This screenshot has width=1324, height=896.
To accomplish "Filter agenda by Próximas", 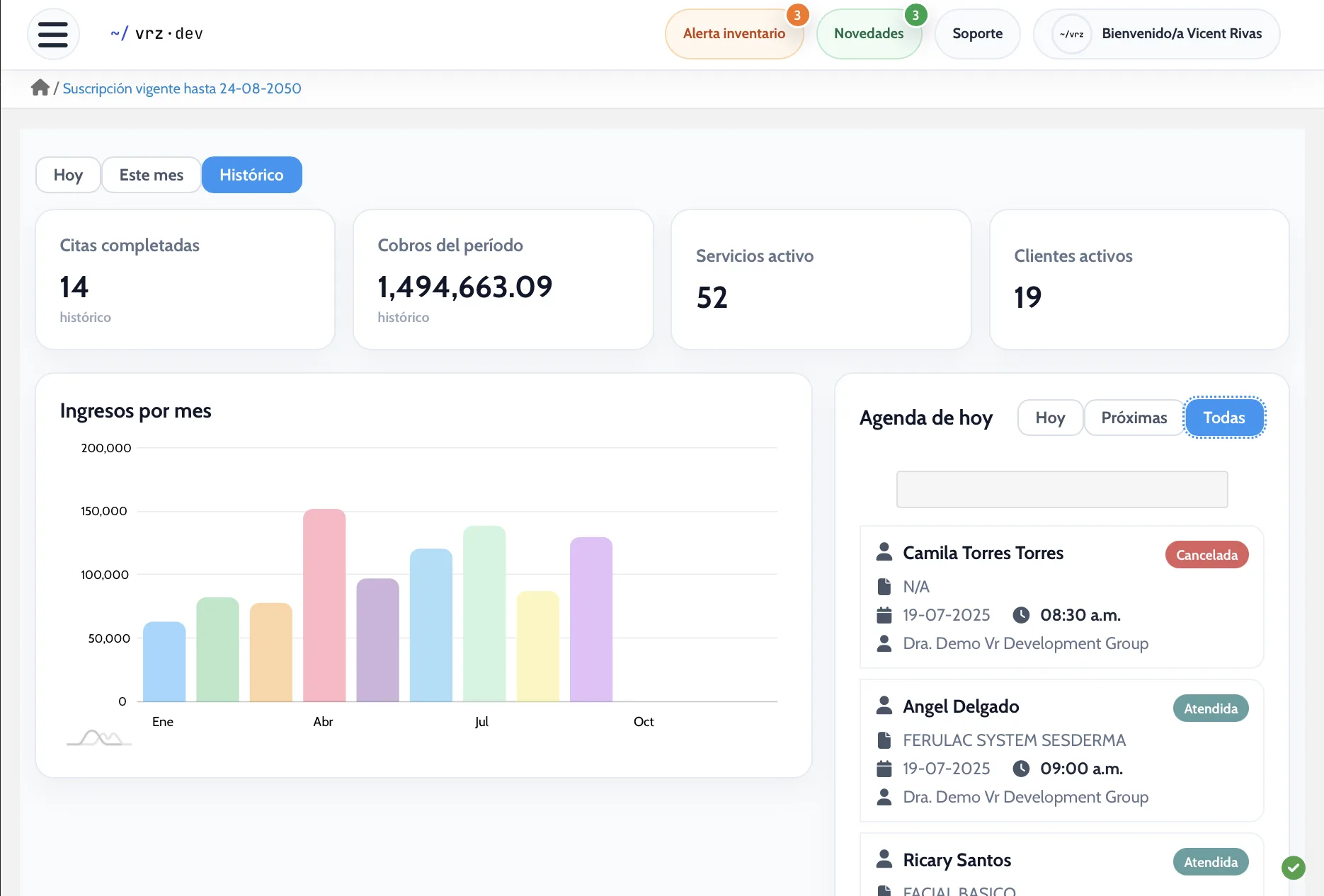I will pyautogui.click(x=1134, y=418).
